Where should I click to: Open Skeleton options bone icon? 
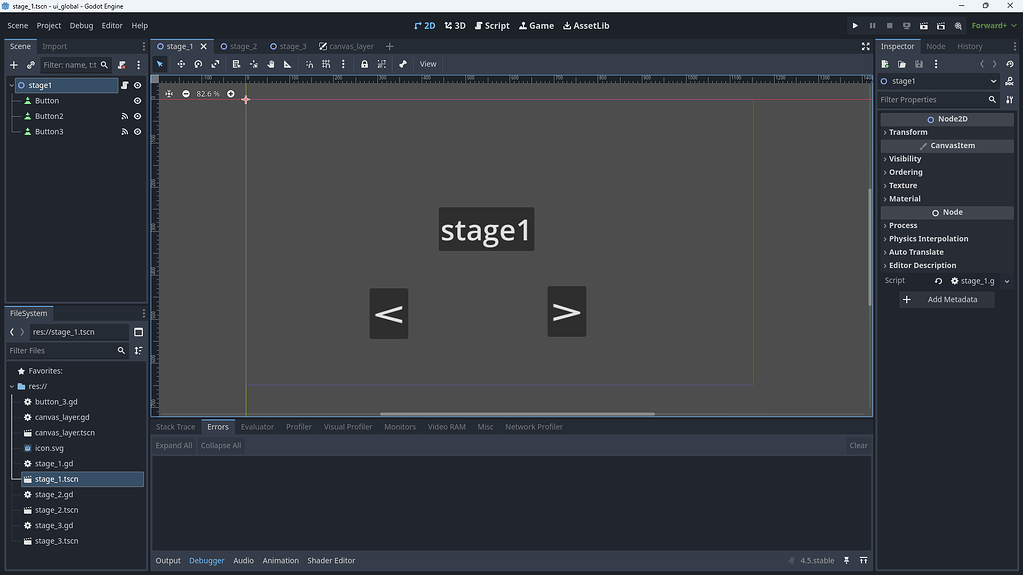pos(403,64)
